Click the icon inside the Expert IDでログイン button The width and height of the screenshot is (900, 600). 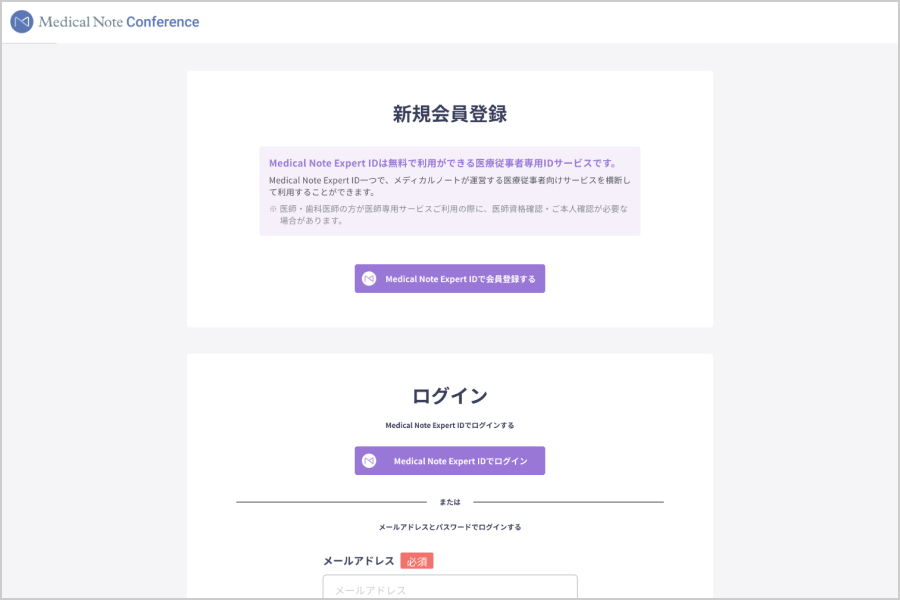point(369,460)
